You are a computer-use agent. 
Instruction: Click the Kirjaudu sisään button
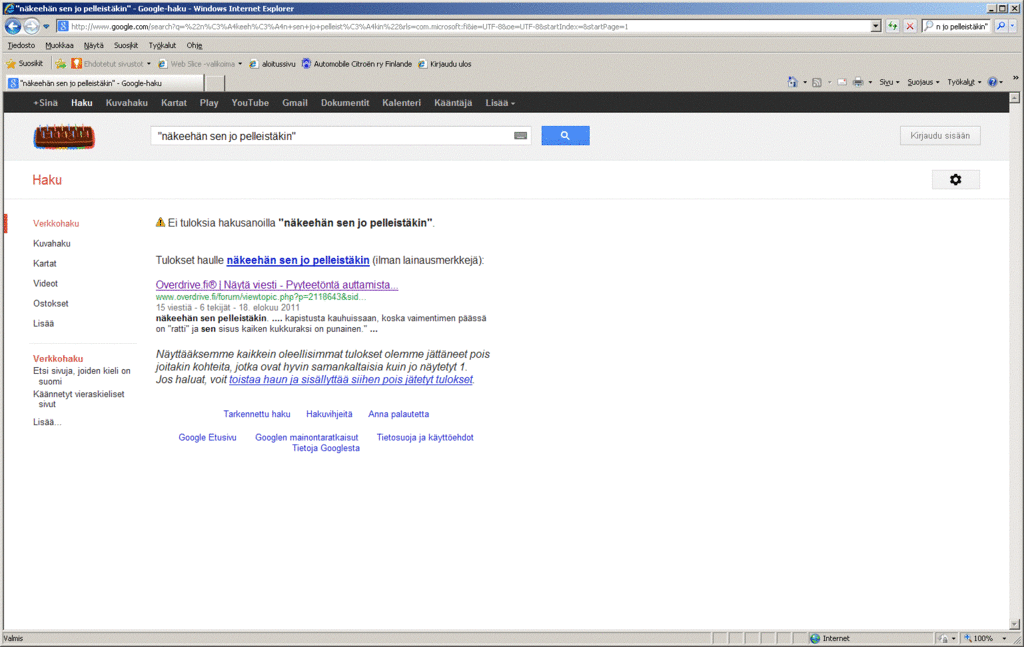tap(939, 136)
